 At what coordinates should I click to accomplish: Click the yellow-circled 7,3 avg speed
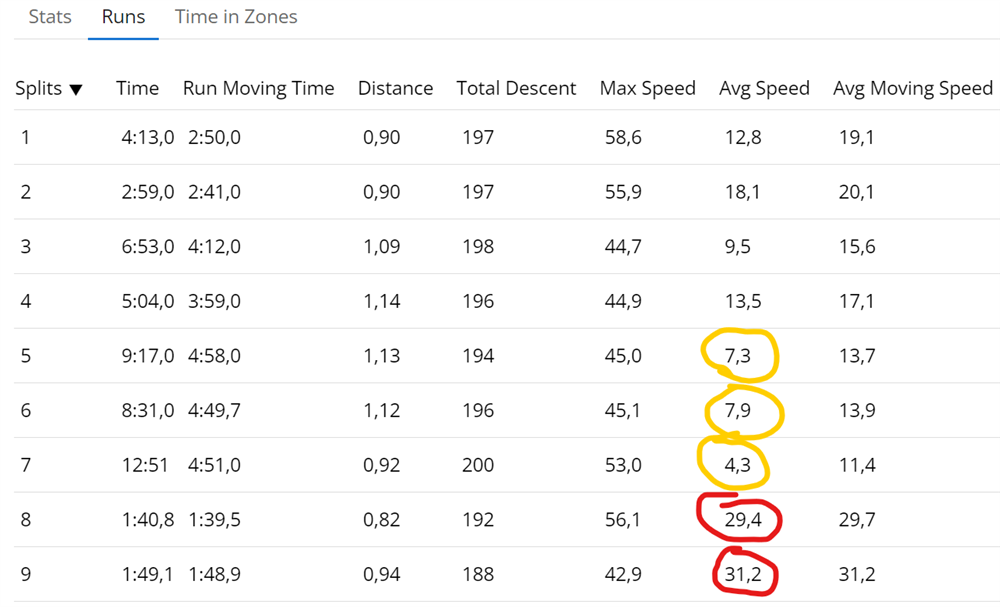tap(740, 356)
